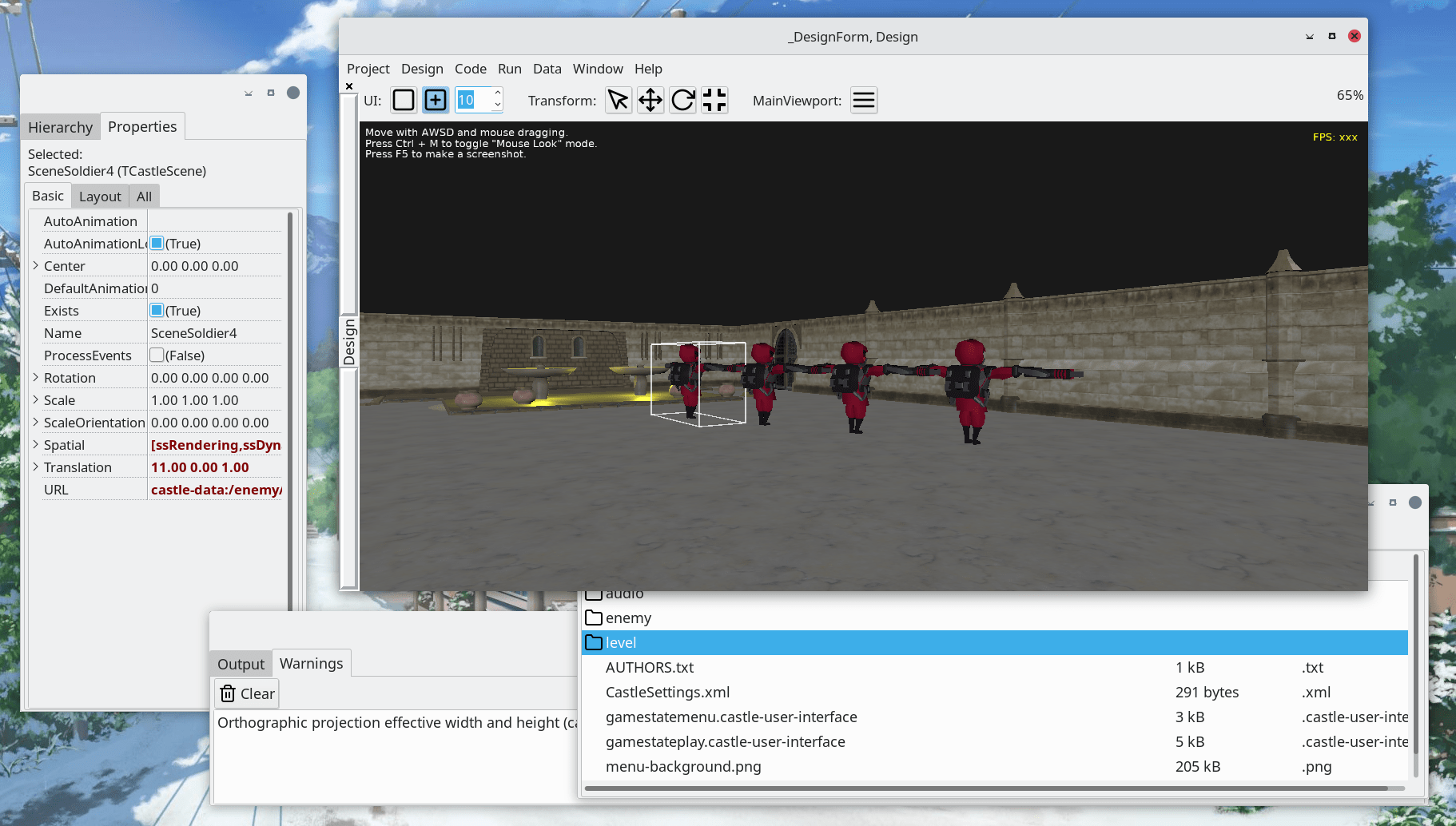Expand the Translation property values
Viewport: 1456px width, 826px height.
tap(36, 467)
